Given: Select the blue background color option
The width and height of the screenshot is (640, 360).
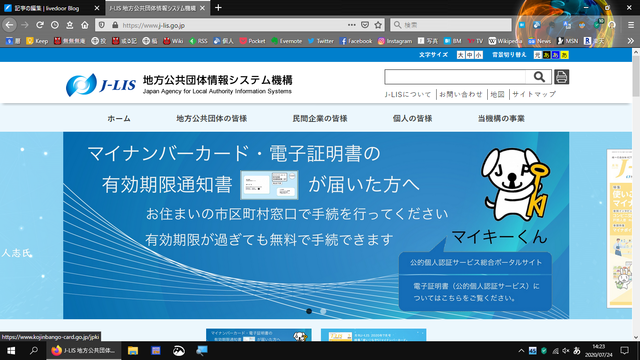Looking at the screenshot, I should (x=556, y=55).
